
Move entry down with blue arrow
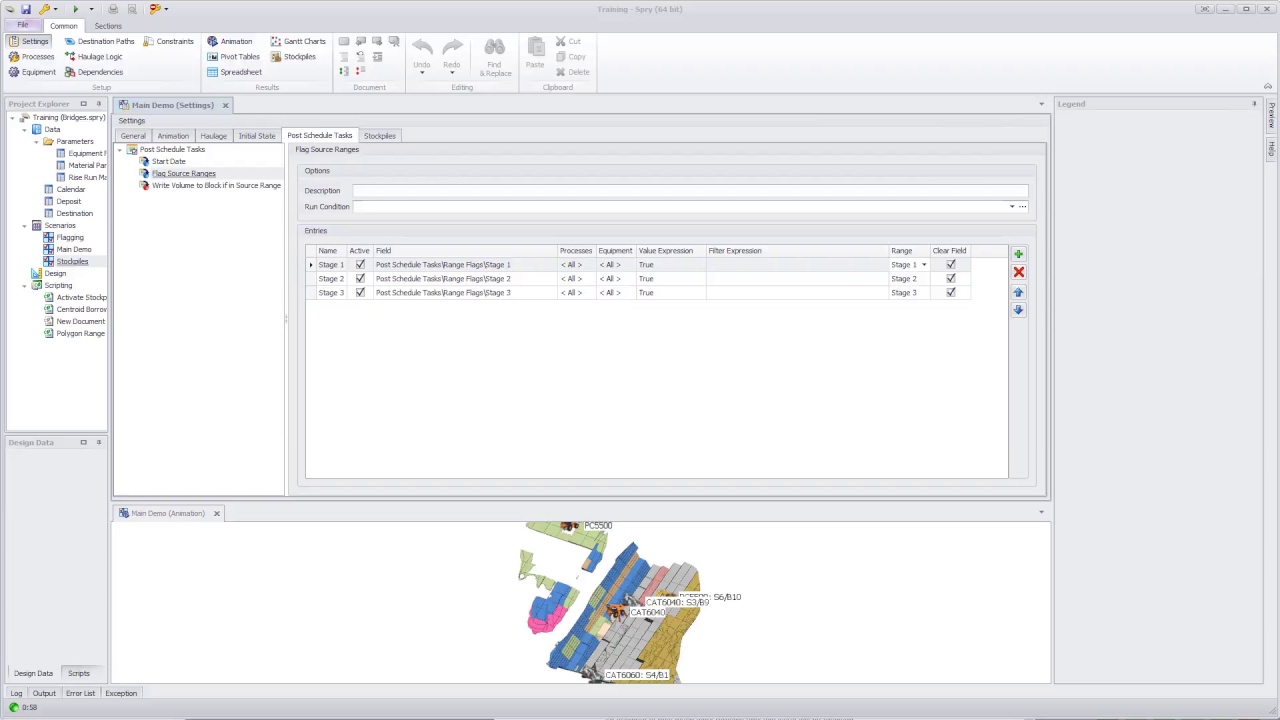[1018, 310]
